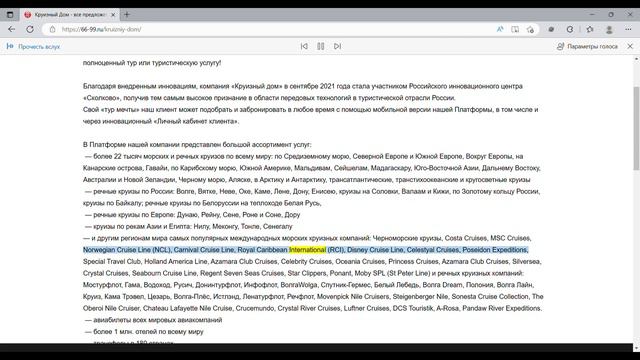The height and width of the screenshot is (360, 640).
Task: Add this page to favorites
Action: [530, 29]
